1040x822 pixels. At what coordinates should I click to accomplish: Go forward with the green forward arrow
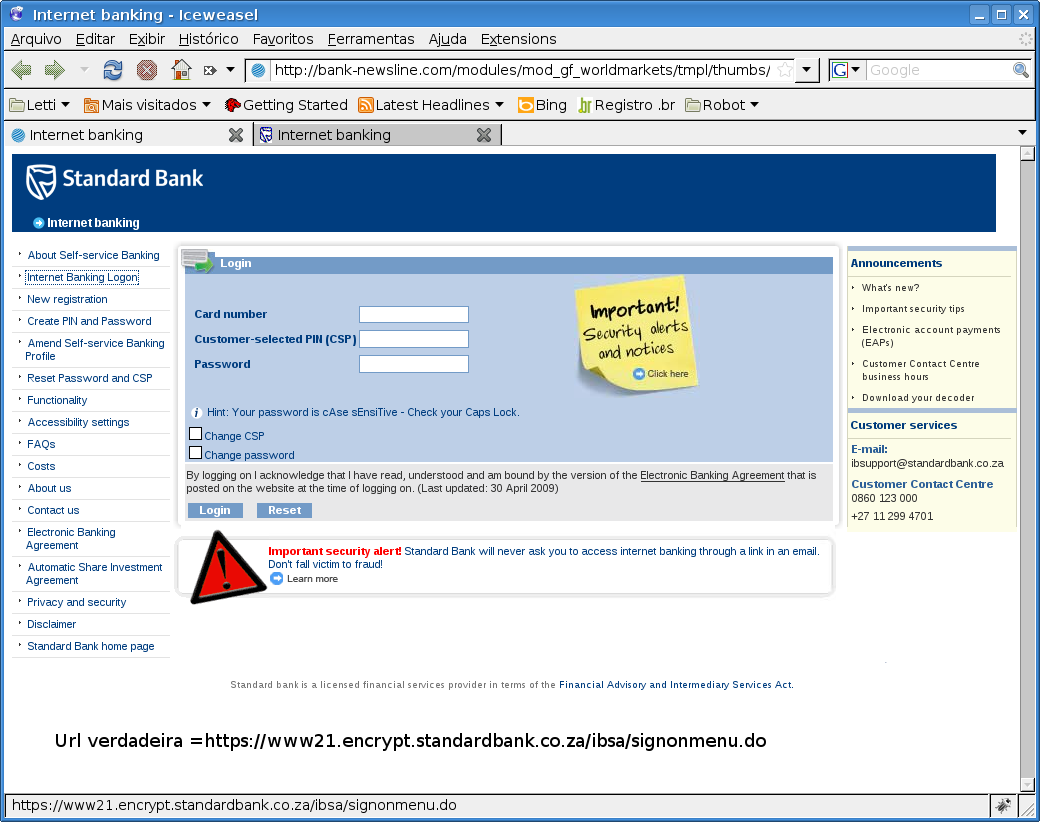tap(54, 70)
